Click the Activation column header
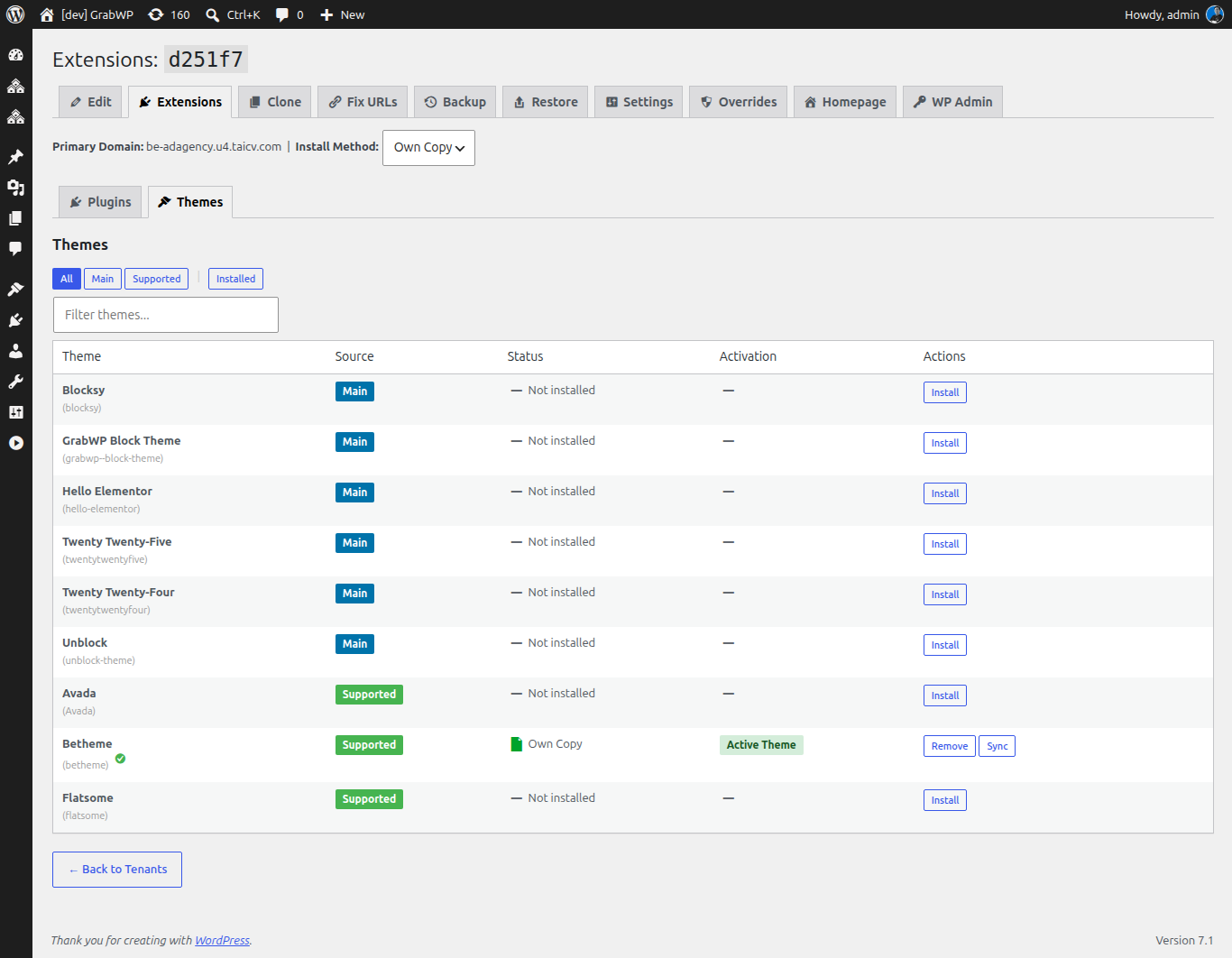 pos(748,356)
